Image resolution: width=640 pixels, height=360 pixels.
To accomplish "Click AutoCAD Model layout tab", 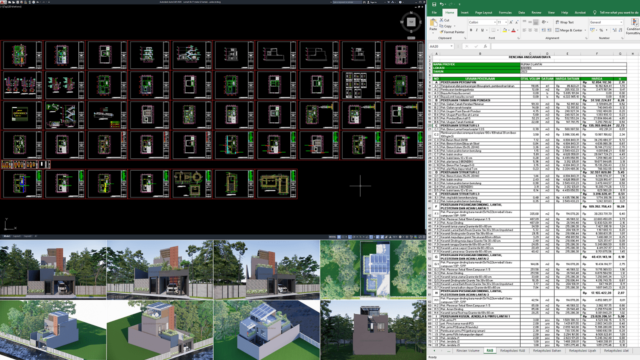I will [x=7, y=236].
